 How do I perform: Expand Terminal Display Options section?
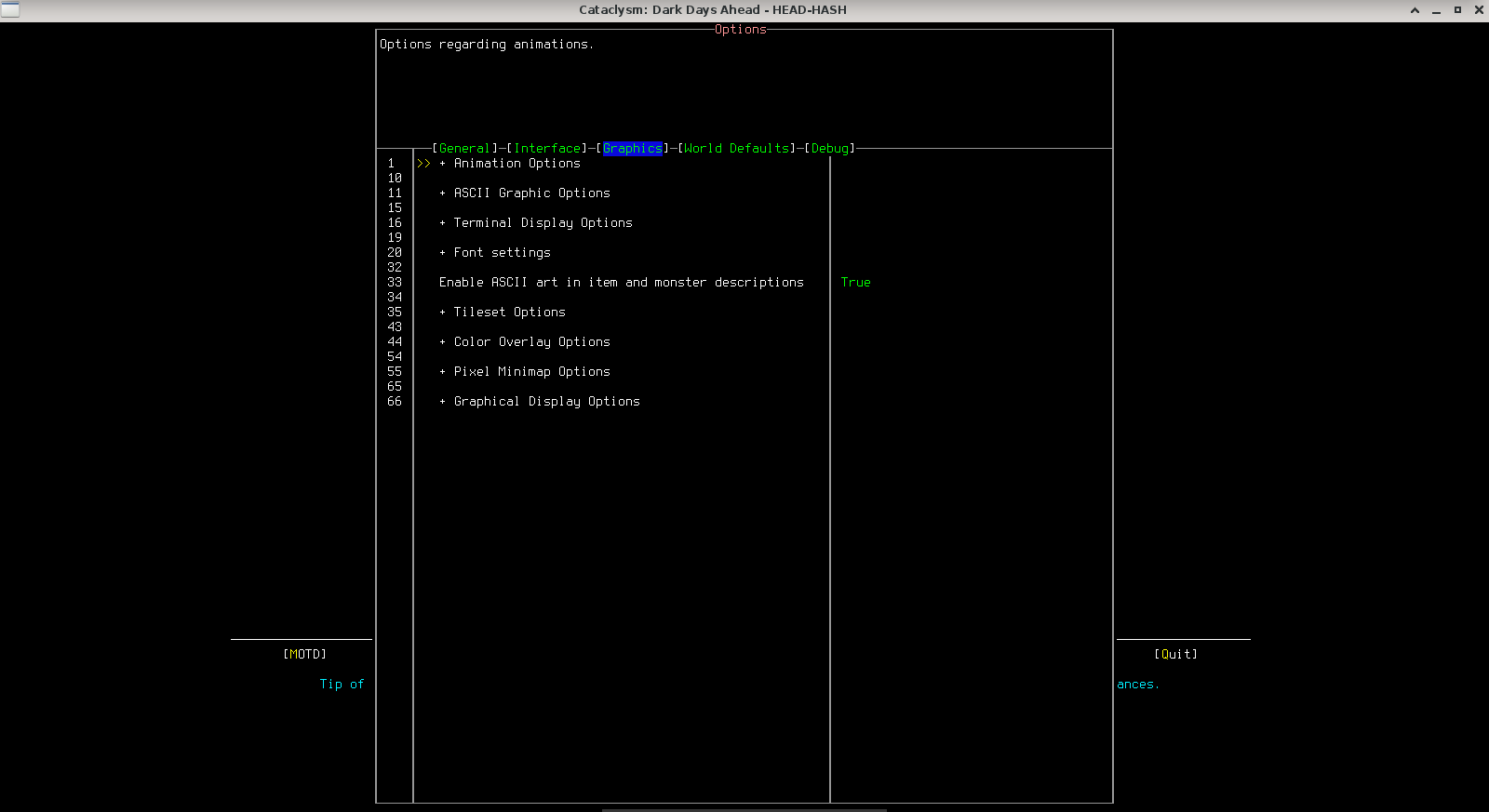point(543,223)
